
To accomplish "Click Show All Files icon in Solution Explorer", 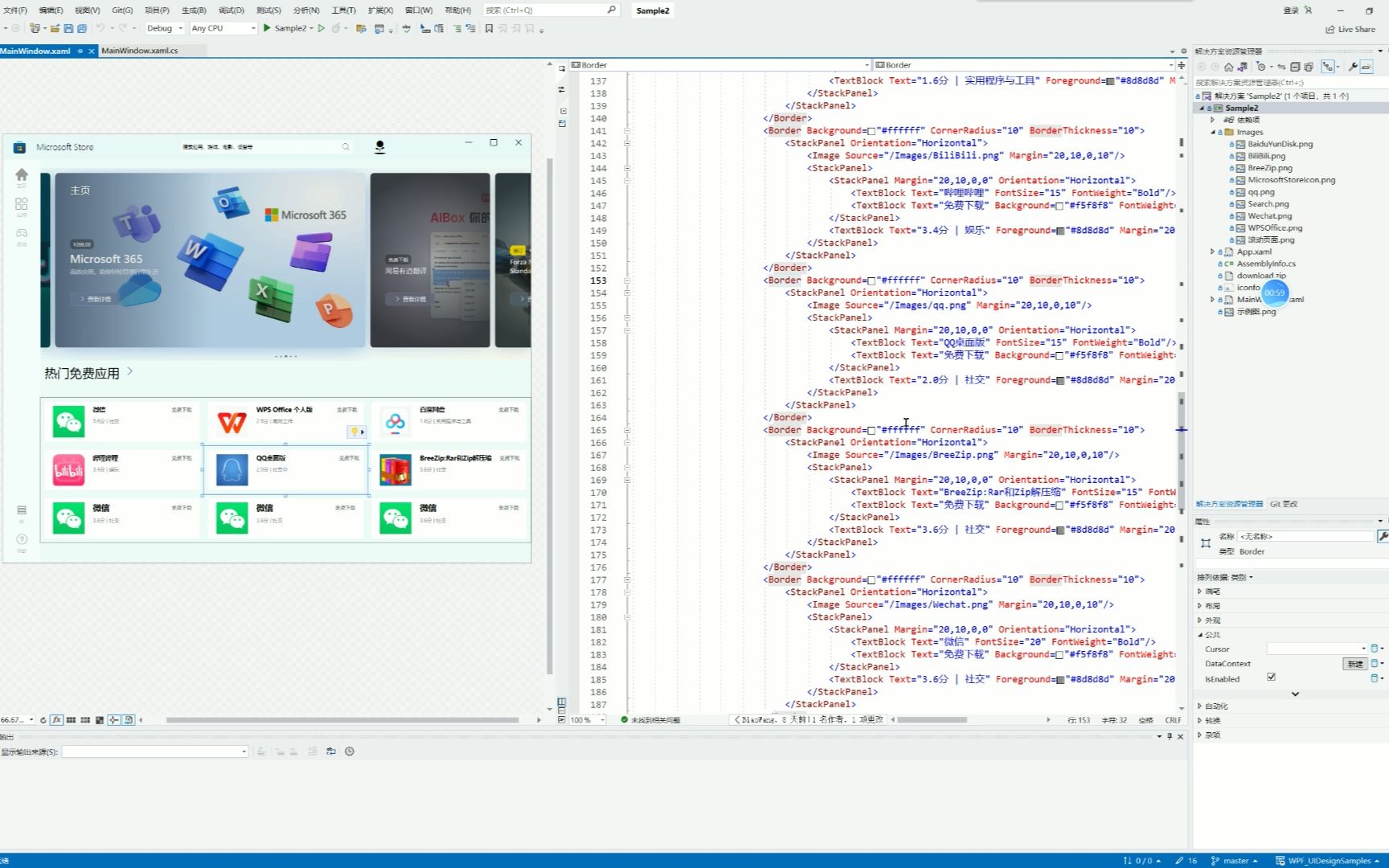I will (x=1309, y=67).
